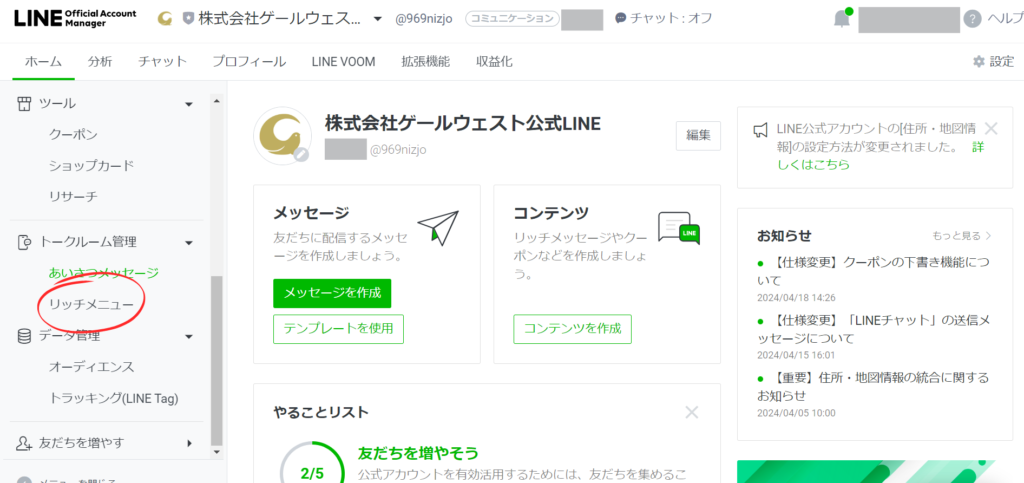Screen dimensions: 1024x483
Task: Click the settings gear icon
Action: [x=979, y=62]
